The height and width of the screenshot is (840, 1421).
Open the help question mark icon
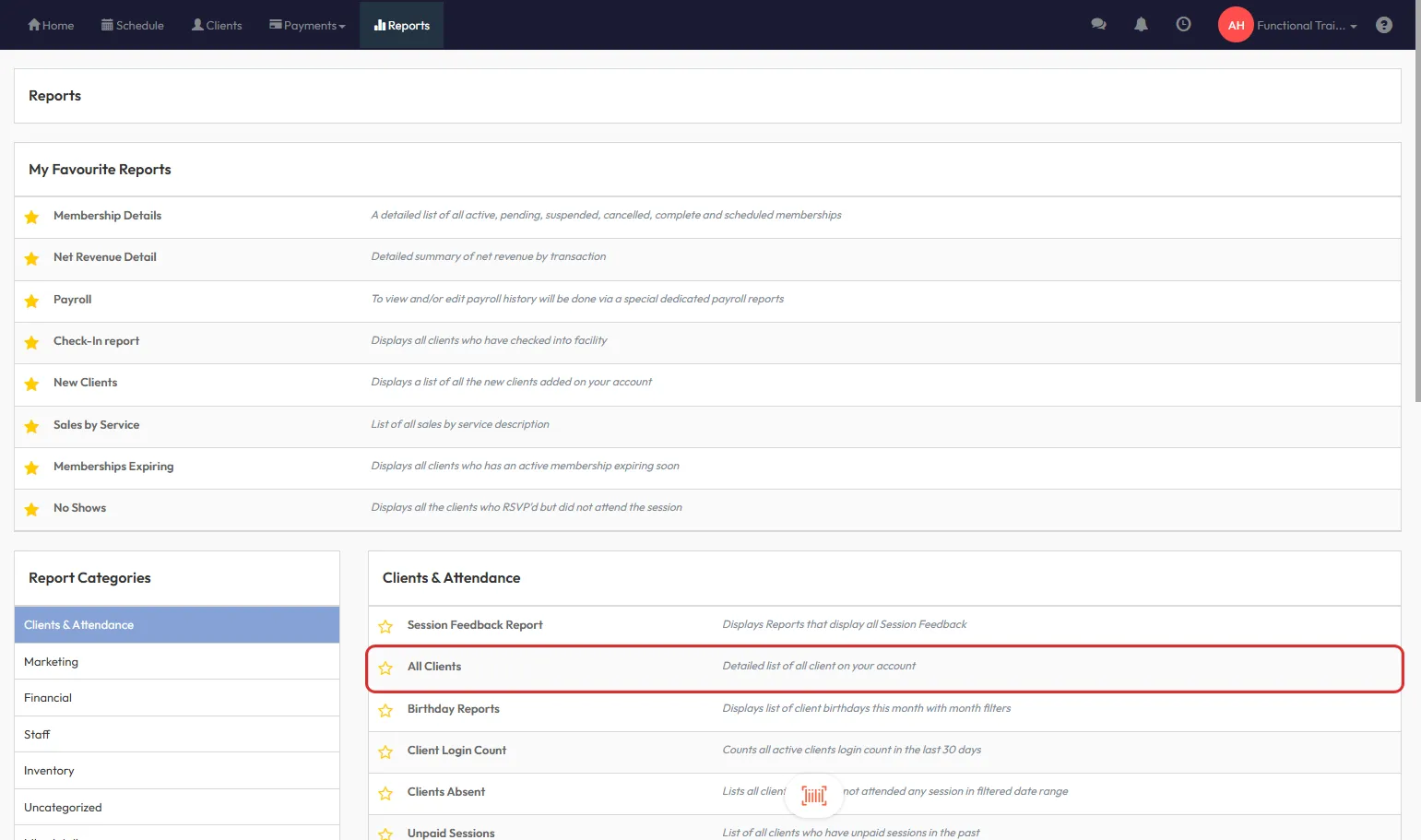click(x=1383, y=25)
